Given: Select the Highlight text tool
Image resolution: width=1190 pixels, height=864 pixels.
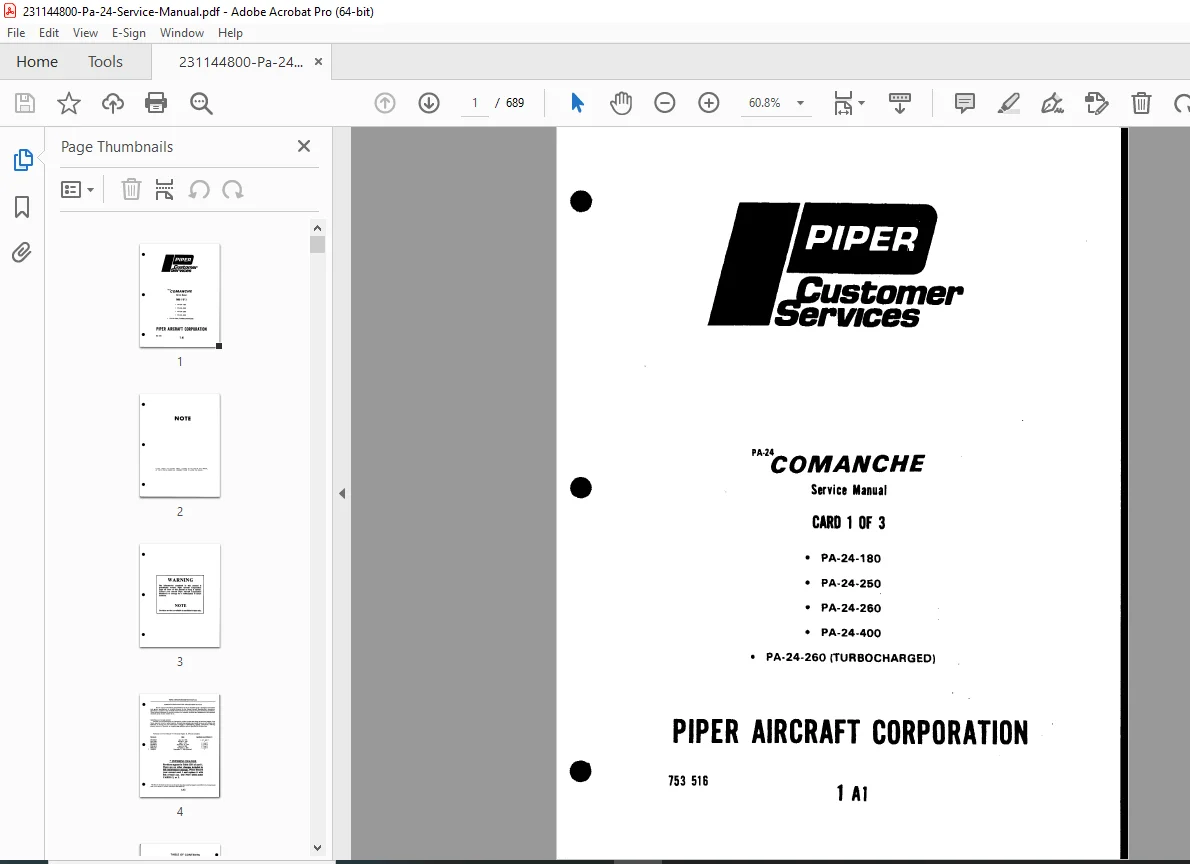Looking at the screenshot, I should tap(1009, 102).
